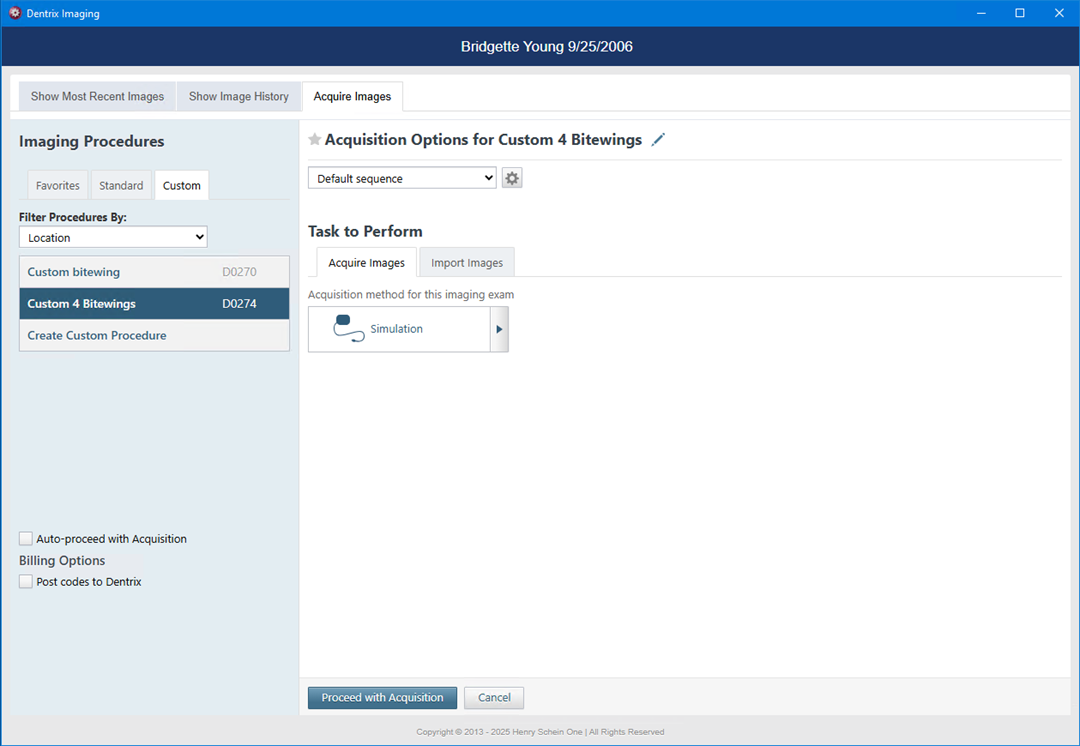Open the Filter Procedures By Location dropdown
1080x746 pixels.
pyautogui.click(x=113, y=238)
